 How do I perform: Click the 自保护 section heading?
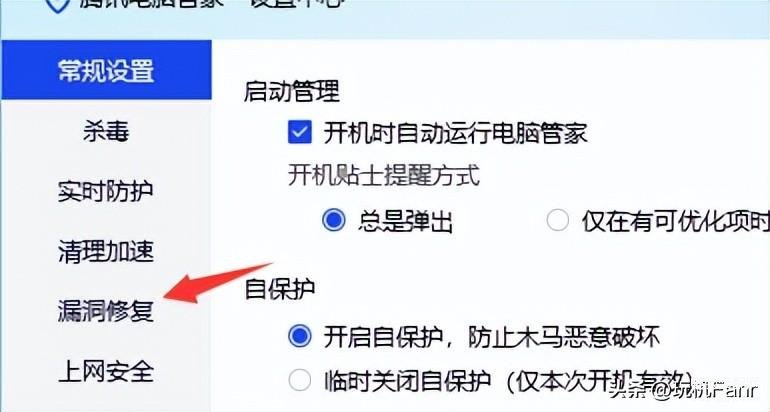[280, 289]
